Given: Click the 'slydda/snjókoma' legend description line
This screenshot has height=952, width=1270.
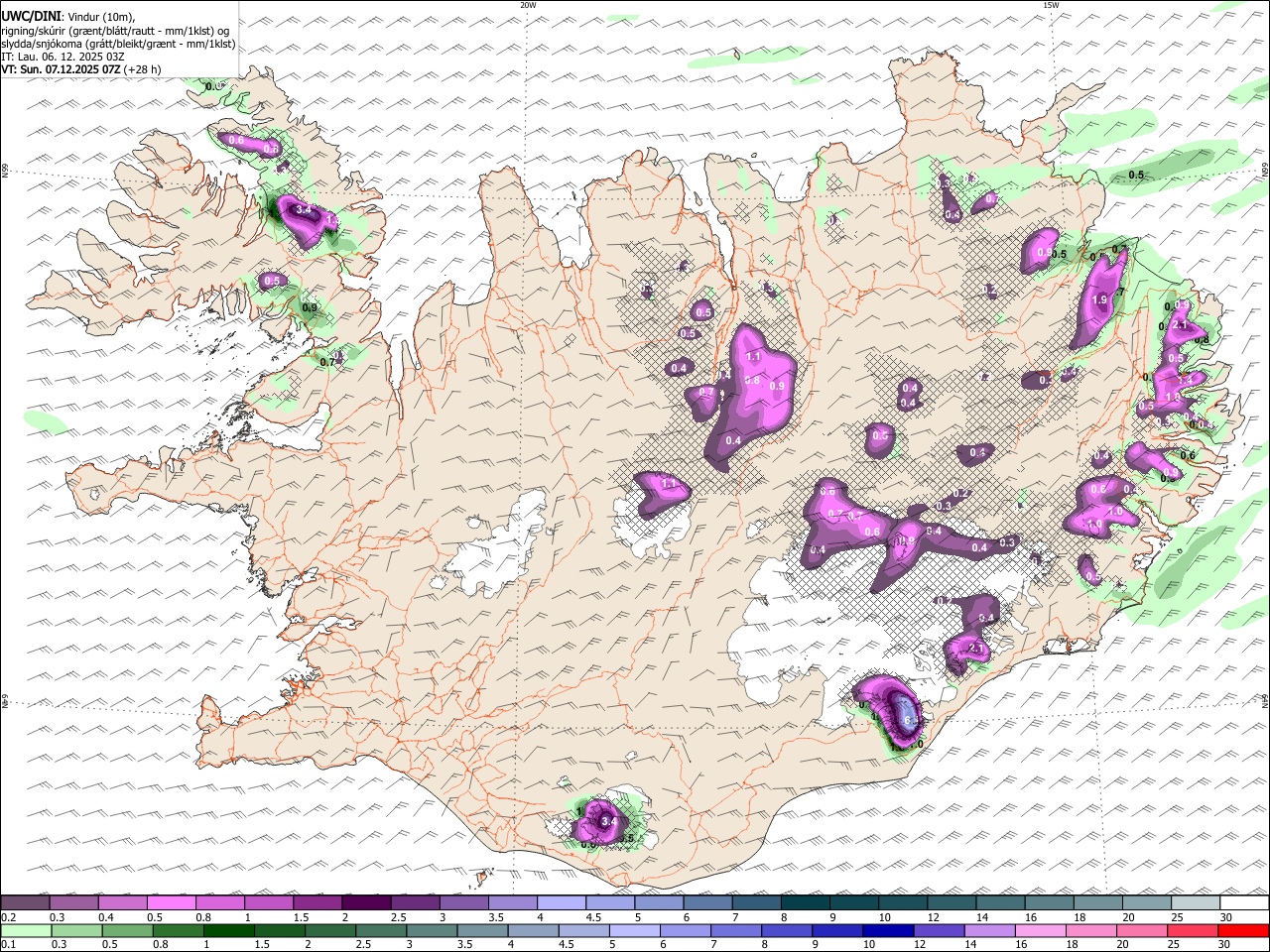Looking at the screenshot, I should pos(118,44).
